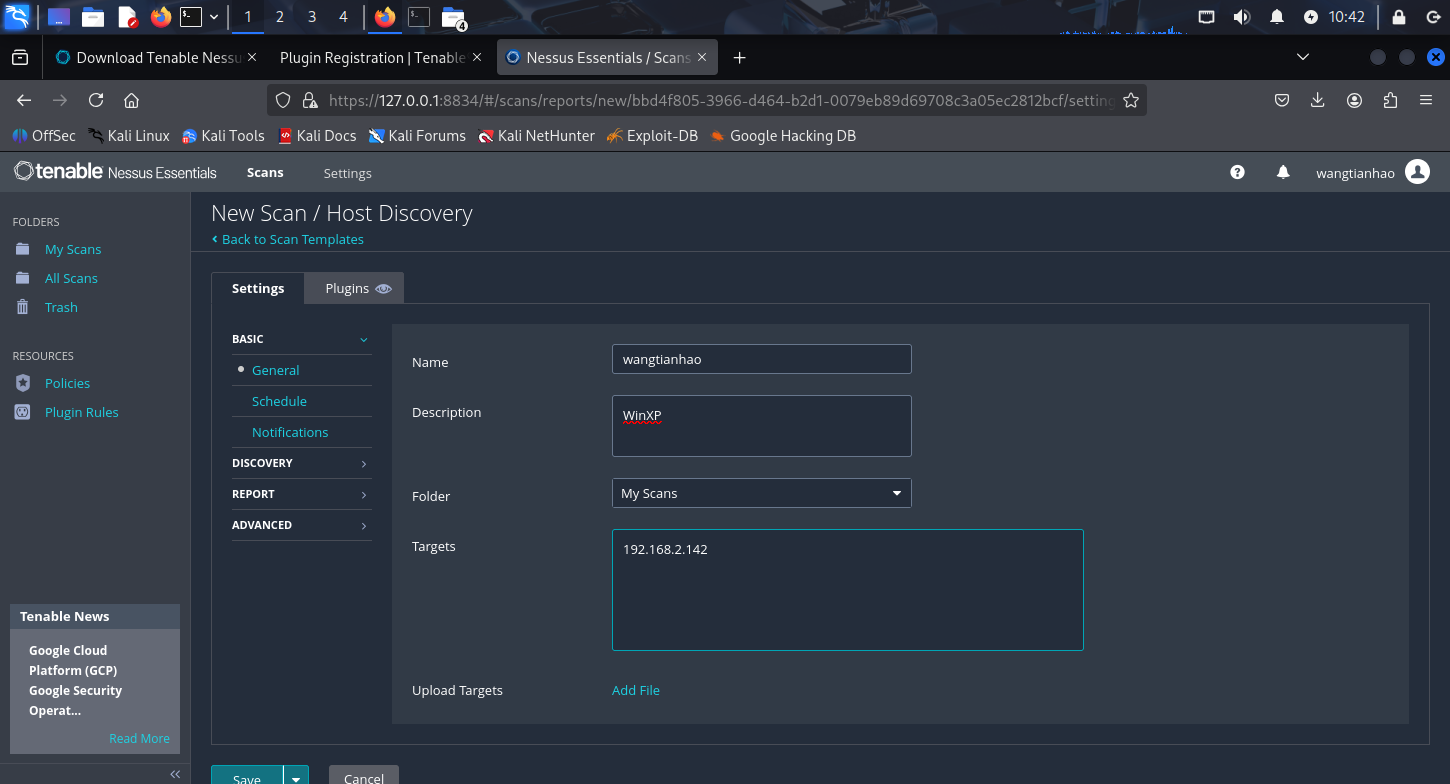Screen dimensions: 1450x784
Task: Switch to workspace 2
Action: point(279,17)
